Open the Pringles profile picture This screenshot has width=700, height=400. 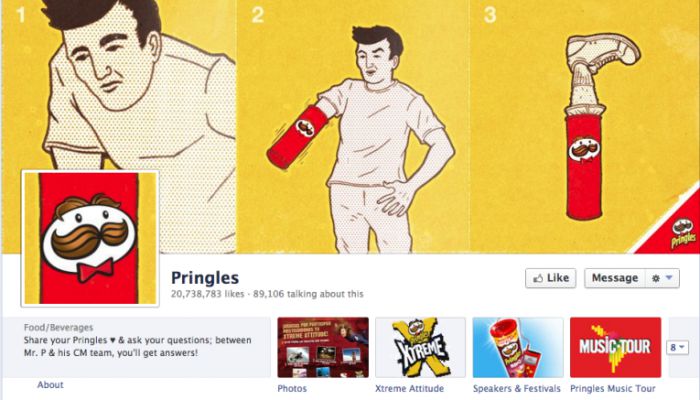[x=90, y=237]
